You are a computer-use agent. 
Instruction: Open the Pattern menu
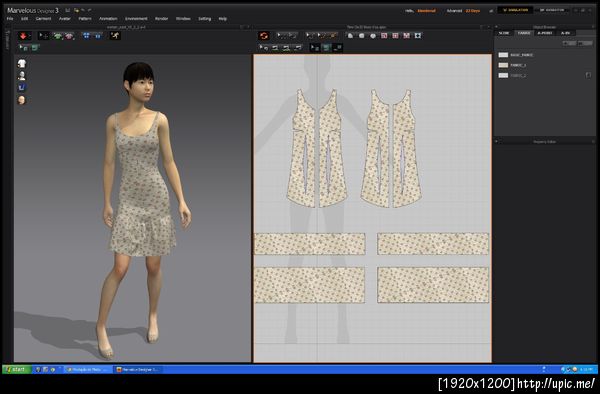pyautogui.click(x=85, y=19)
